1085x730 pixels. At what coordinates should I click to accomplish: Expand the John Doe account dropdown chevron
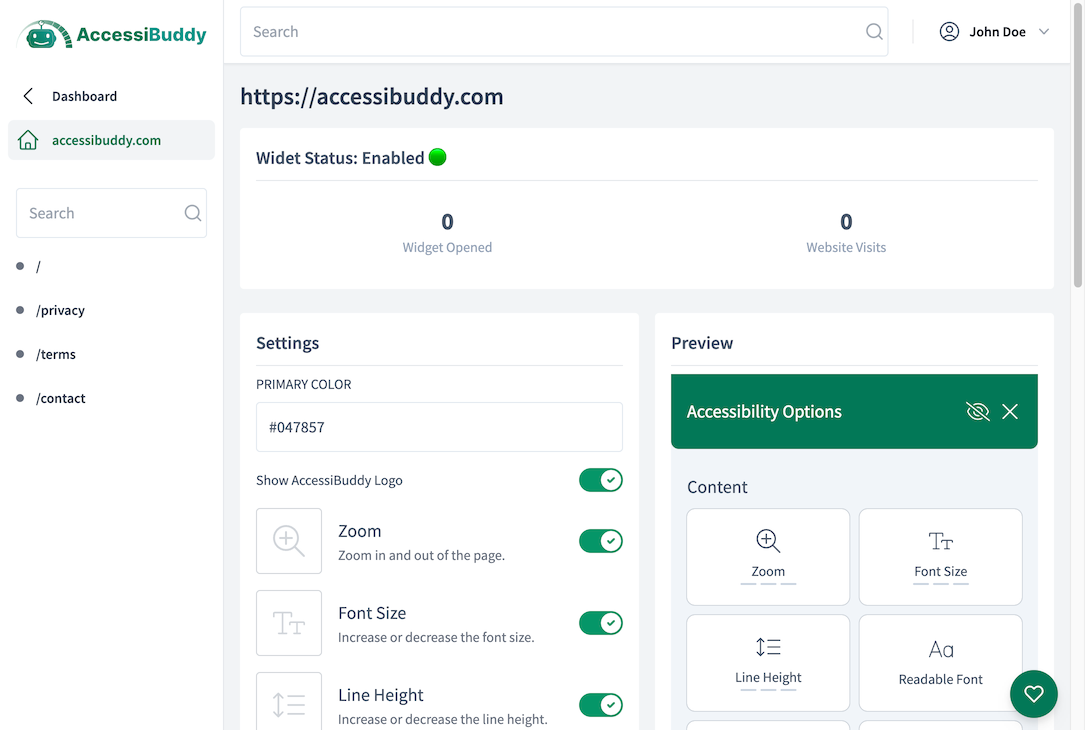pyautogui.click(x=1044, y=32)
